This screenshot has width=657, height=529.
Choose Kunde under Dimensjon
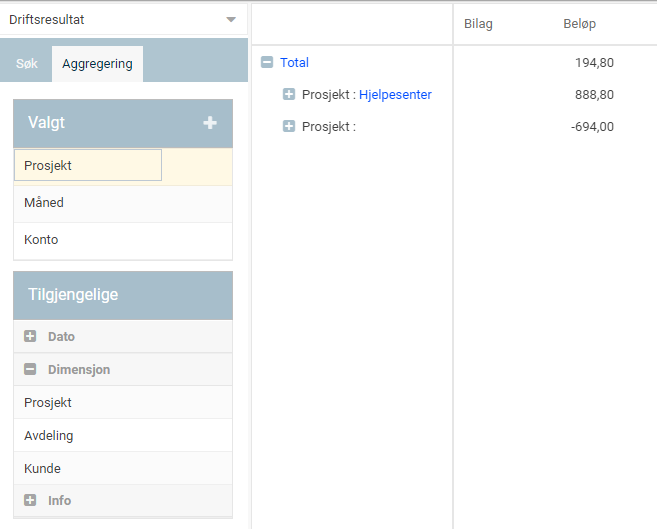[x=123, y=468]
